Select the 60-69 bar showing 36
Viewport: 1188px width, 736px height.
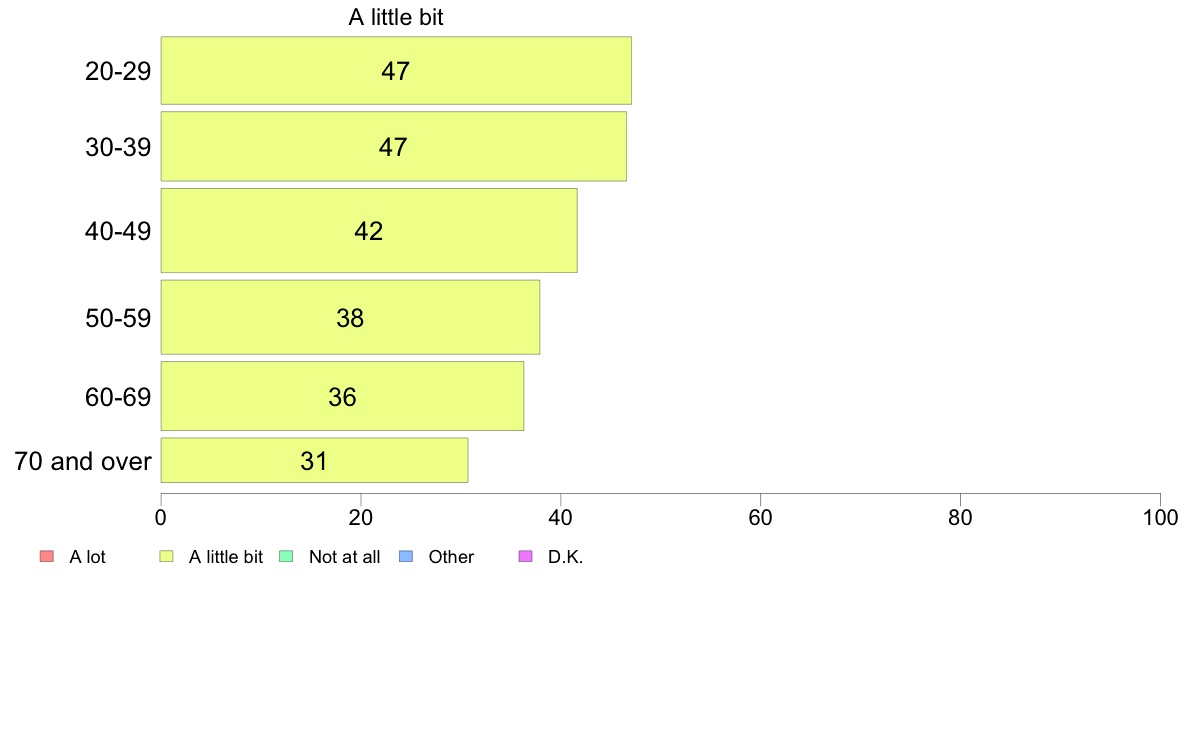(342, 396)
